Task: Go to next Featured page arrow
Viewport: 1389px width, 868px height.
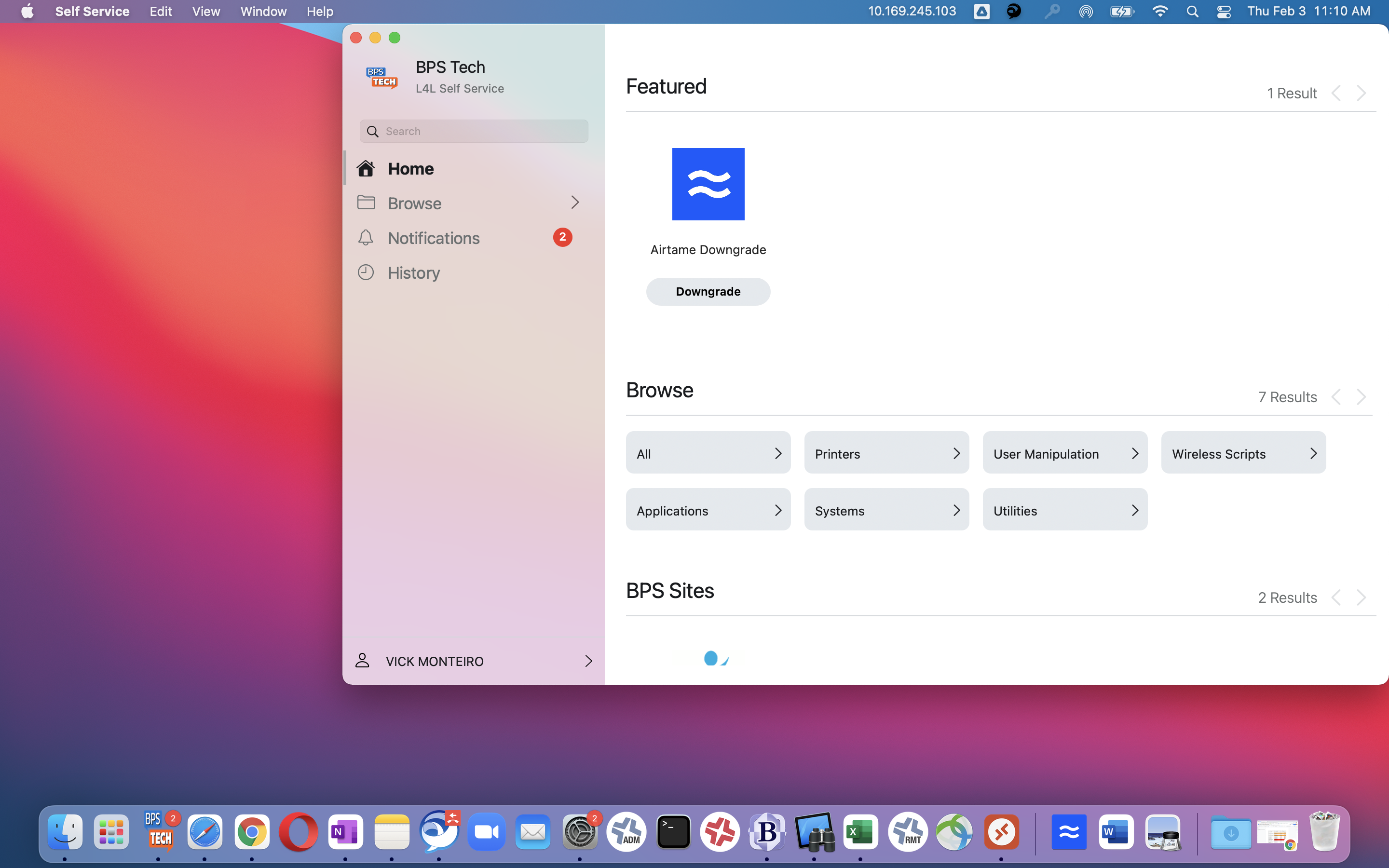Action: [x=1362, y=93]
